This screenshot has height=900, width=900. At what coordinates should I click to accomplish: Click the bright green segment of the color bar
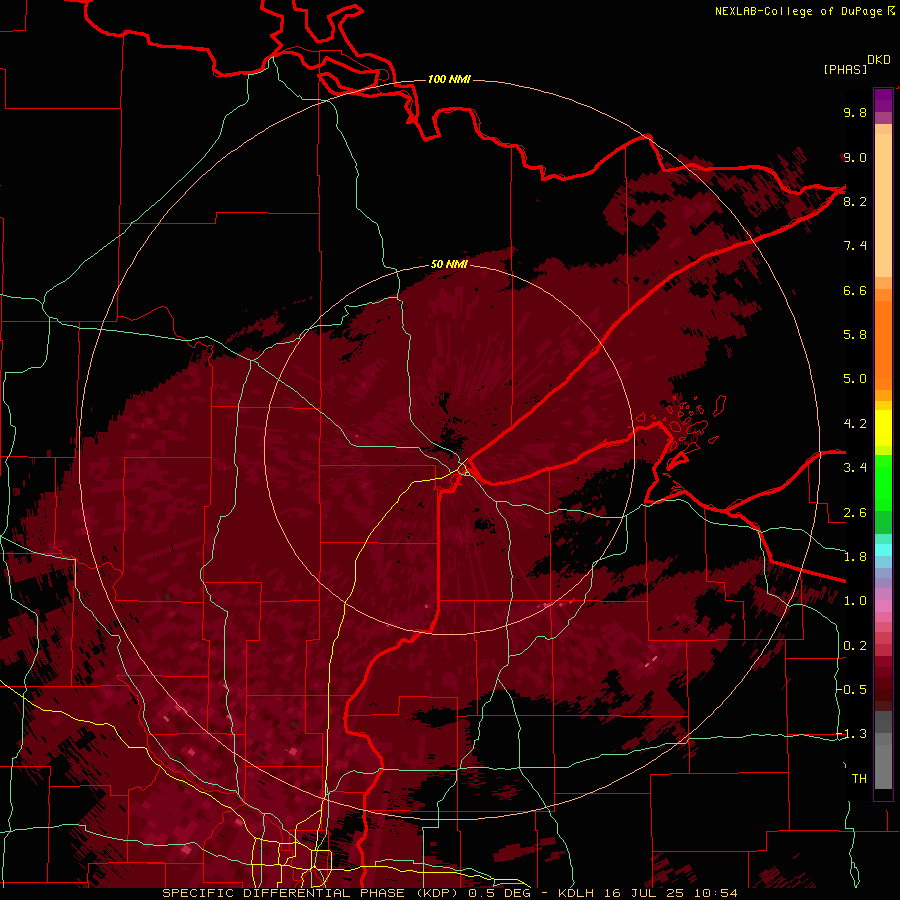click(883, 483)
